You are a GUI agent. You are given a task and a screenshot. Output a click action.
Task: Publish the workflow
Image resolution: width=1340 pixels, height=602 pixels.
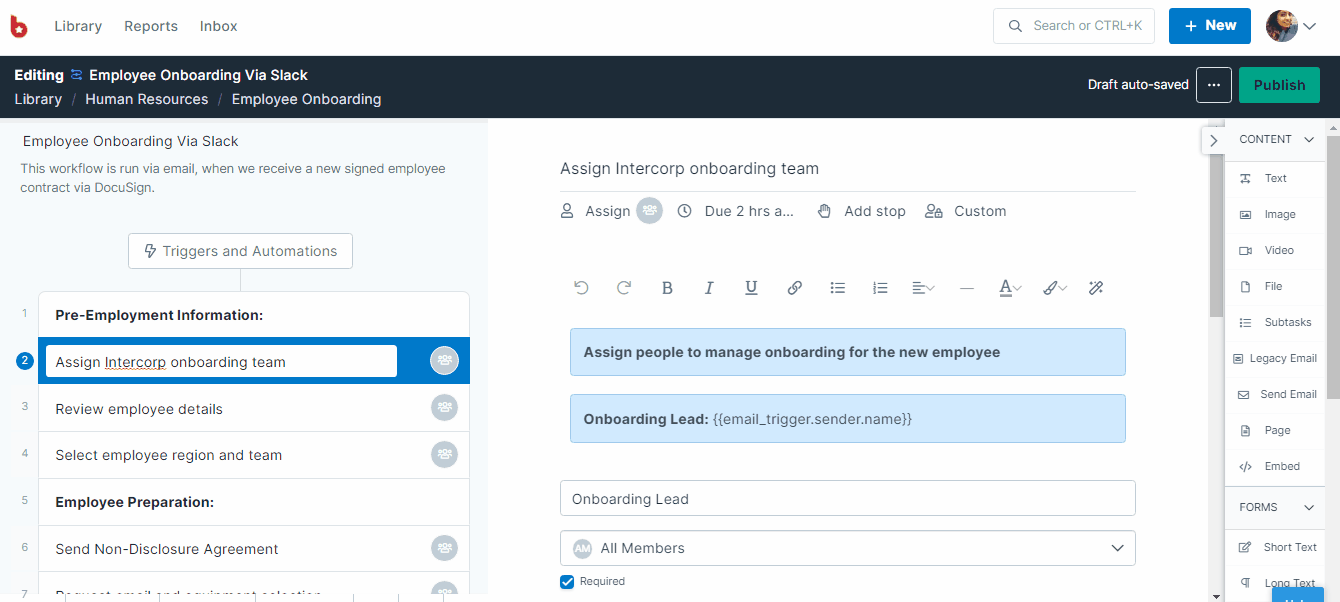[x=1279, y=85]
